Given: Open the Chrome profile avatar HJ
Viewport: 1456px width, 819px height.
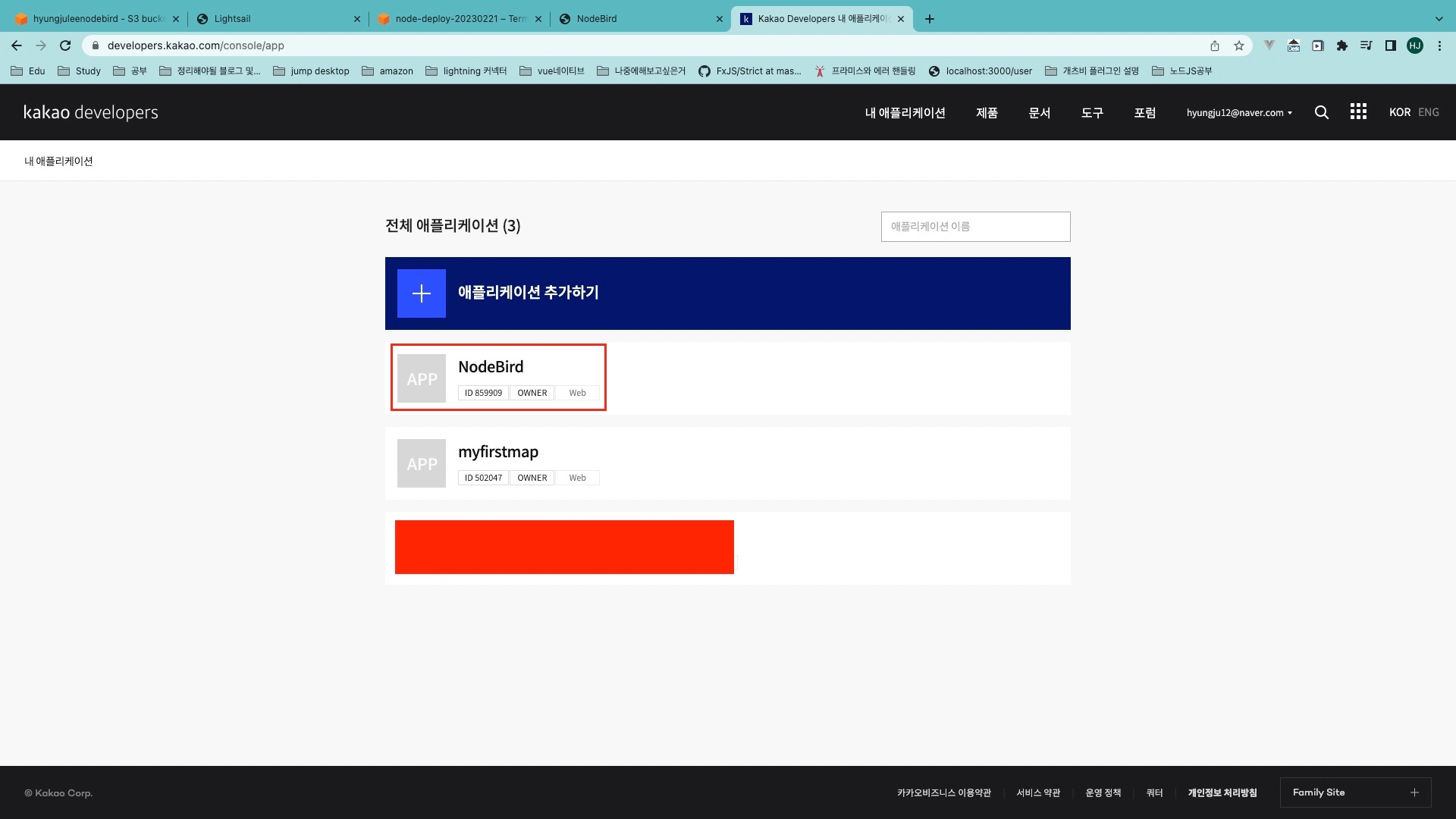Looking at the screenshot, I should (x=1415, y=45).
